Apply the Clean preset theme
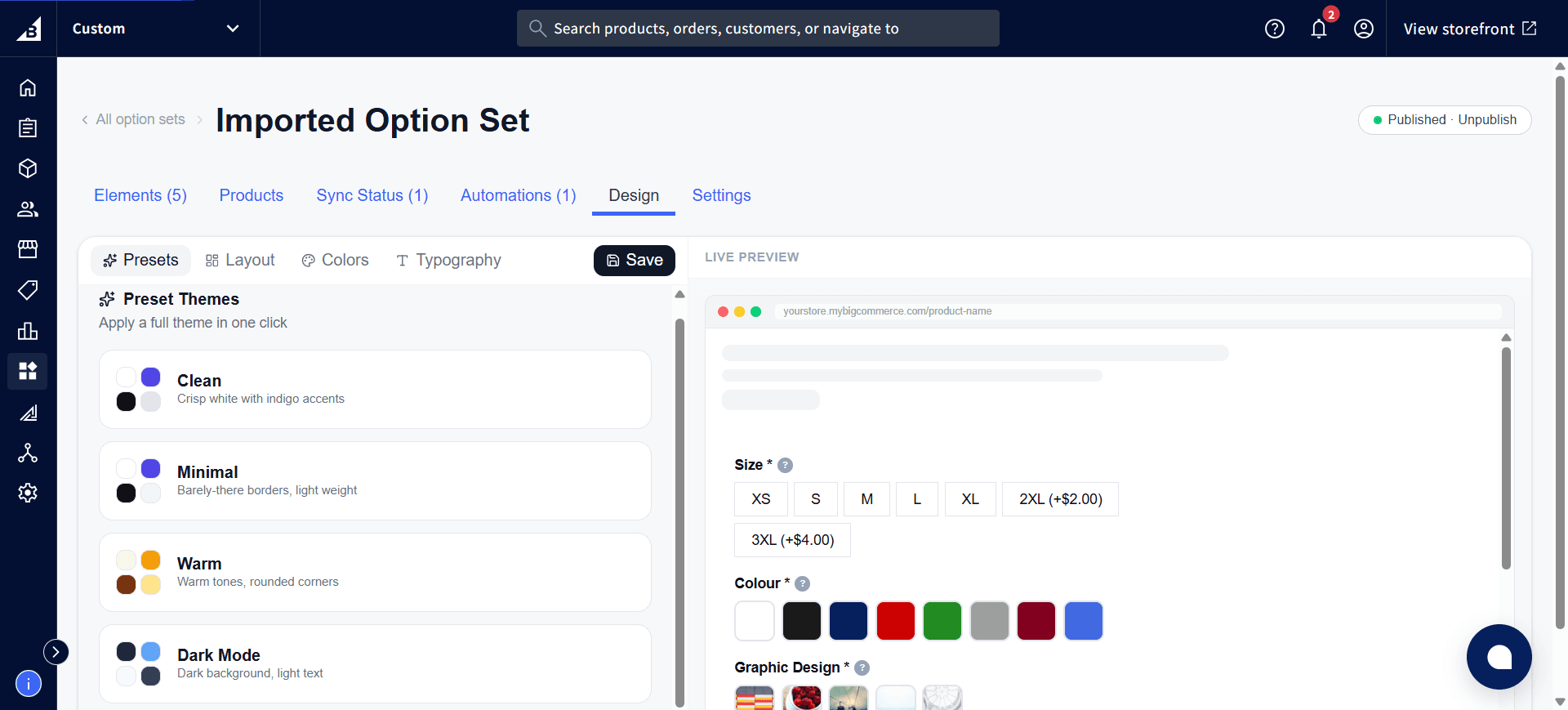 coord(375,390)
